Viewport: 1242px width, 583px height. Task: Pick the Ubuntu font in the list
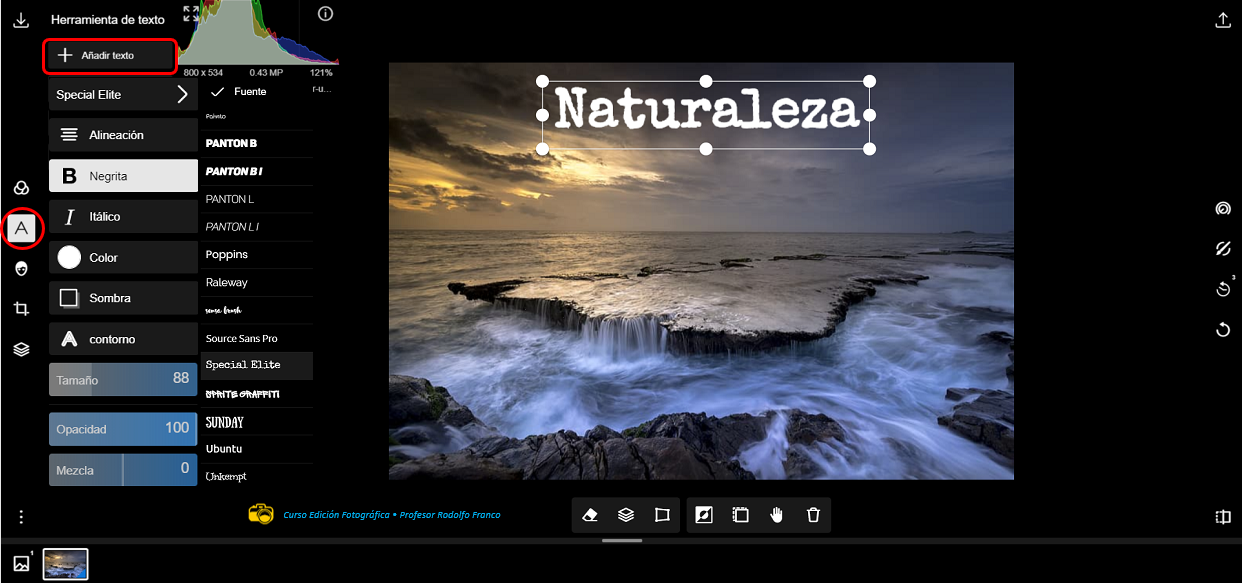pyautogui.click(x=224, y=449)
